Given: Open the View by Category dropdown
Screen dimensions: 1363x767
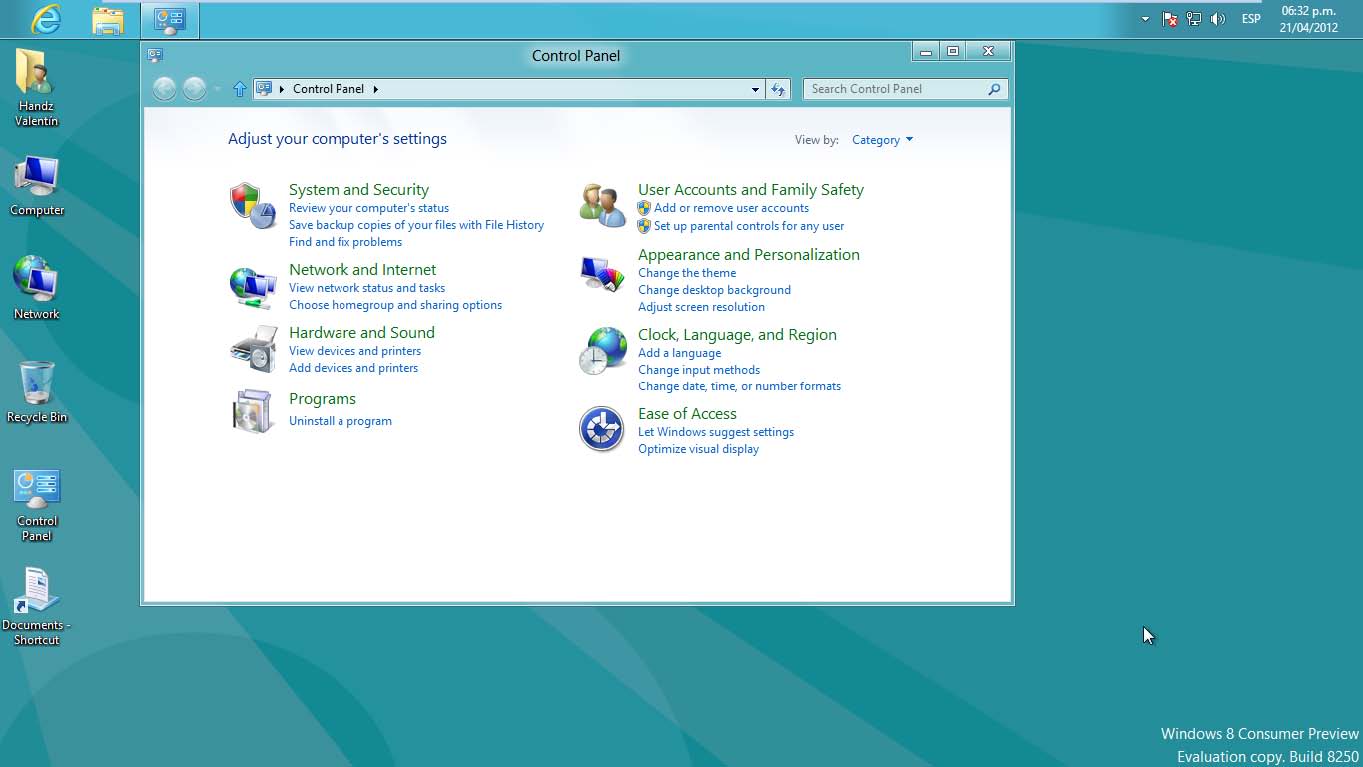Looking at the screenshot, I should (882, 140).
